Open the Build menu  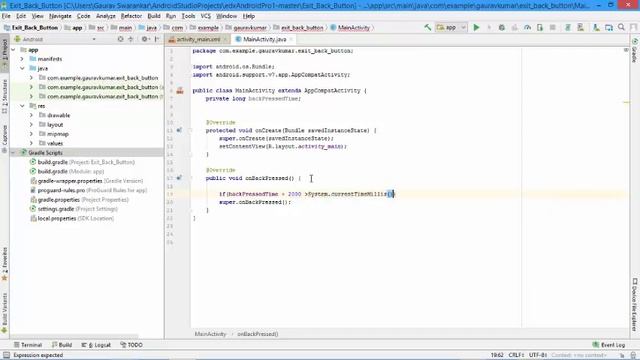(154, 16)
